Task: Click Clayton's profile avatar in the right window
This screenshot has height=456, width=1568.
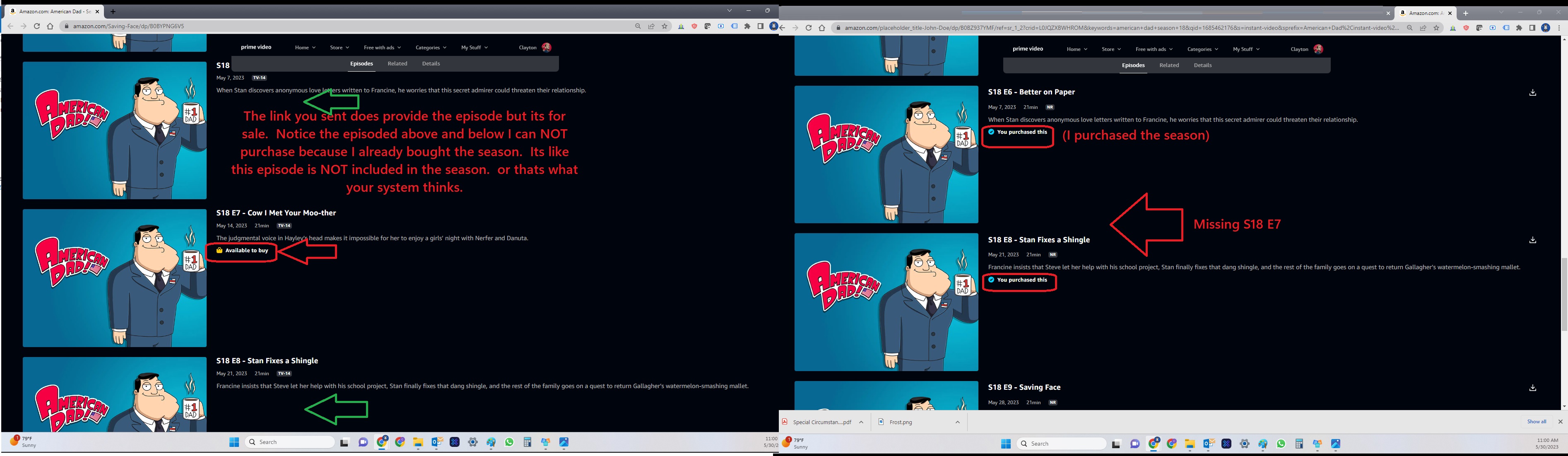Action: click(x=1318, y=49)
